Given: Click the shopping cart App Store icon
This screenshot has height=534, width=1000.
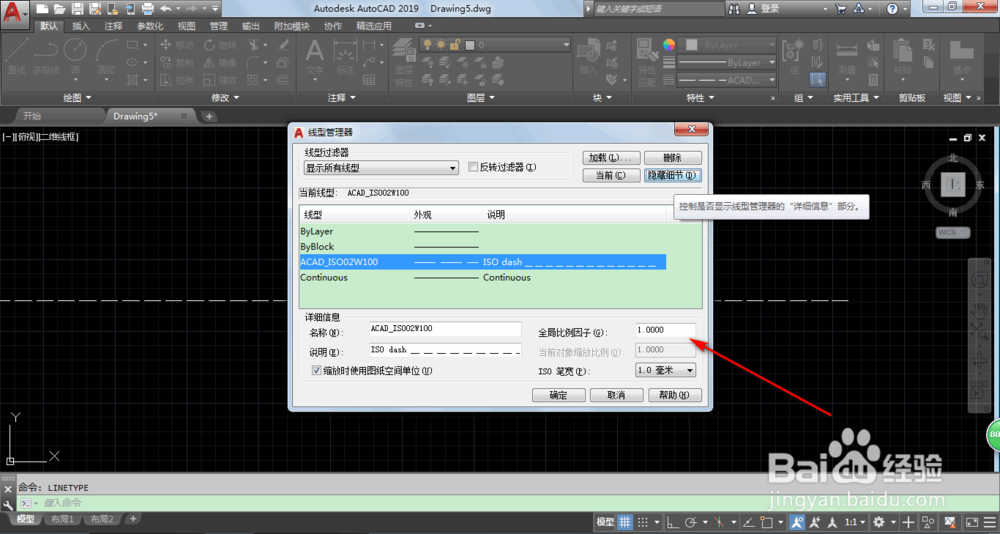Looking at the screenshot, I should (841, 9).
